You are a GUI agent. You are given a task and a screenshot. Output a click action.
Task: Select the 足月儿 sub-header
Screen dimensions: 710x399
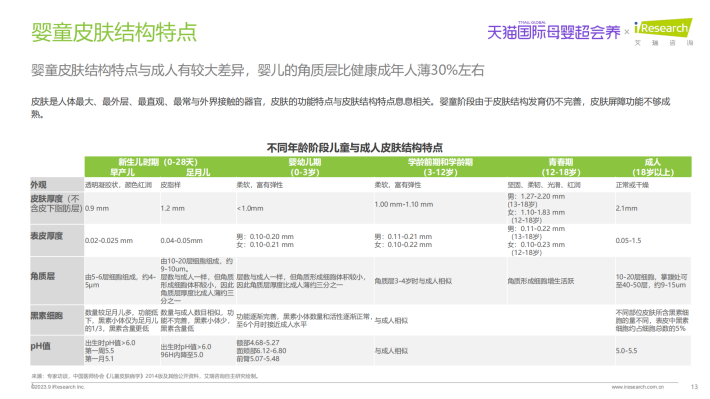pyautogui.click(x=198, y=173)
